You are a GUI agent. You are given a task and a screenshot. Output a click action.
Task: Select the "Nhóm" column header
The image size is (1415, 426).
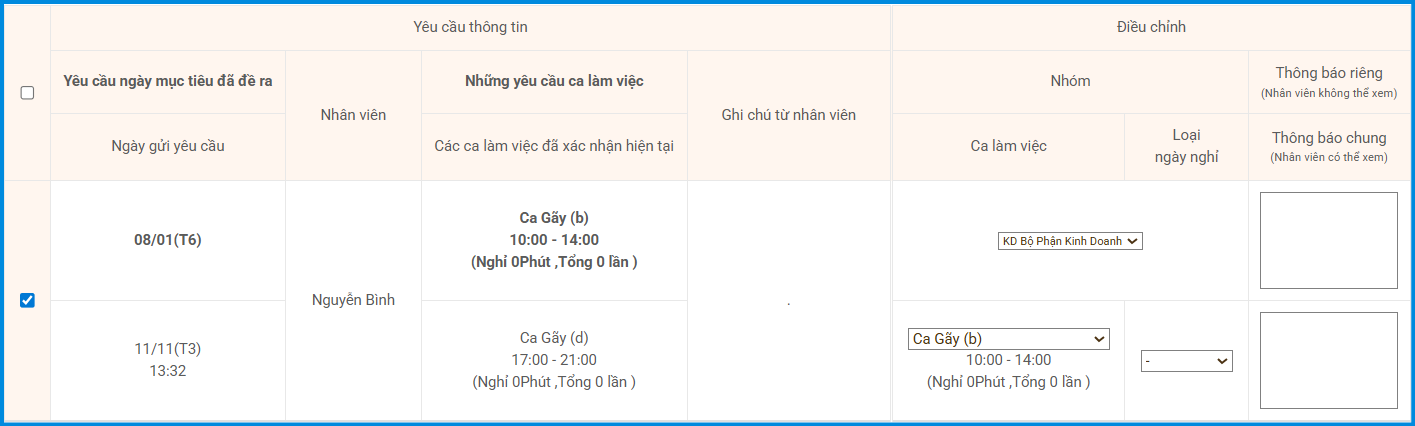[1070, 81]
